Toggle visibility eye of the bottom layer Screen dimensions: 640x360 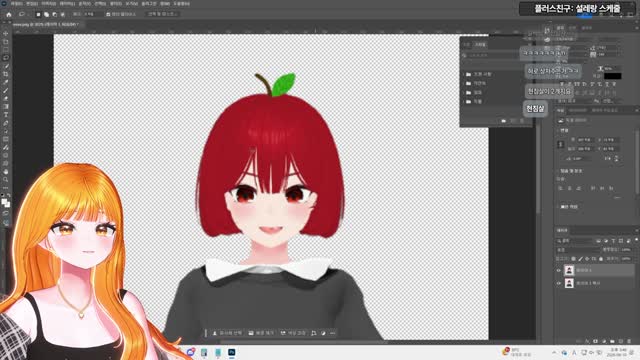559,283
